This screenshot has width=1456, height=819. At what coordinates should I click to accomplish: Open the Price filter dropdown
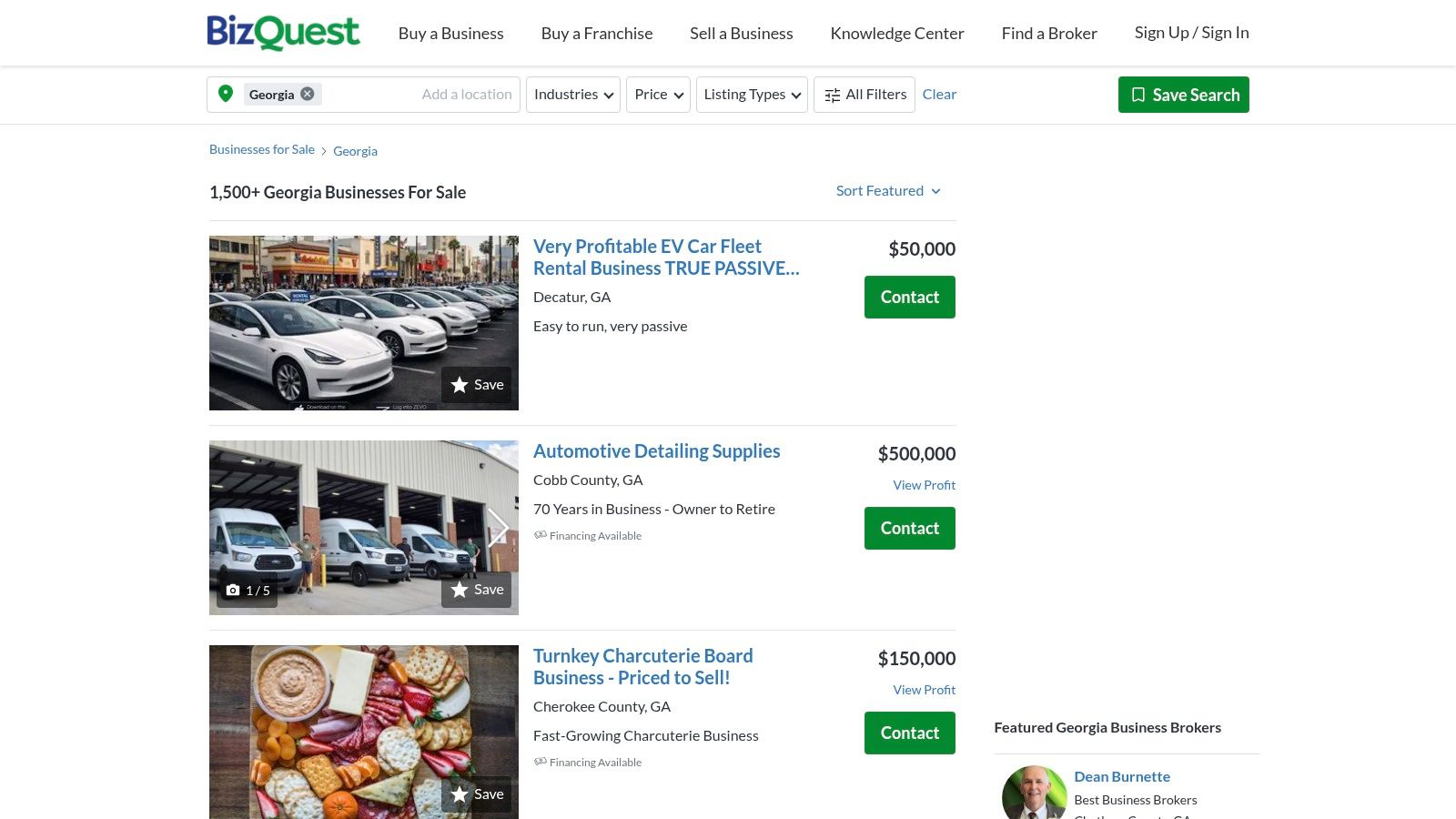(x=657, y=94)
